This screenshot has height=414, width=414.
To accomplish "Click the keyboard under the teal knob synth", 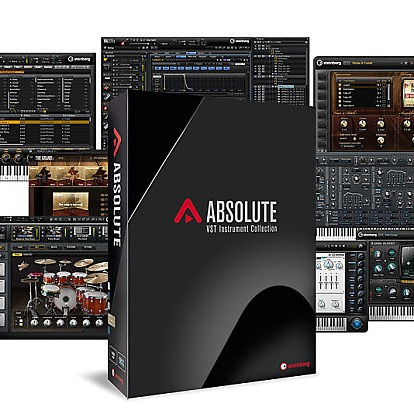I will [x=391, y=312].
